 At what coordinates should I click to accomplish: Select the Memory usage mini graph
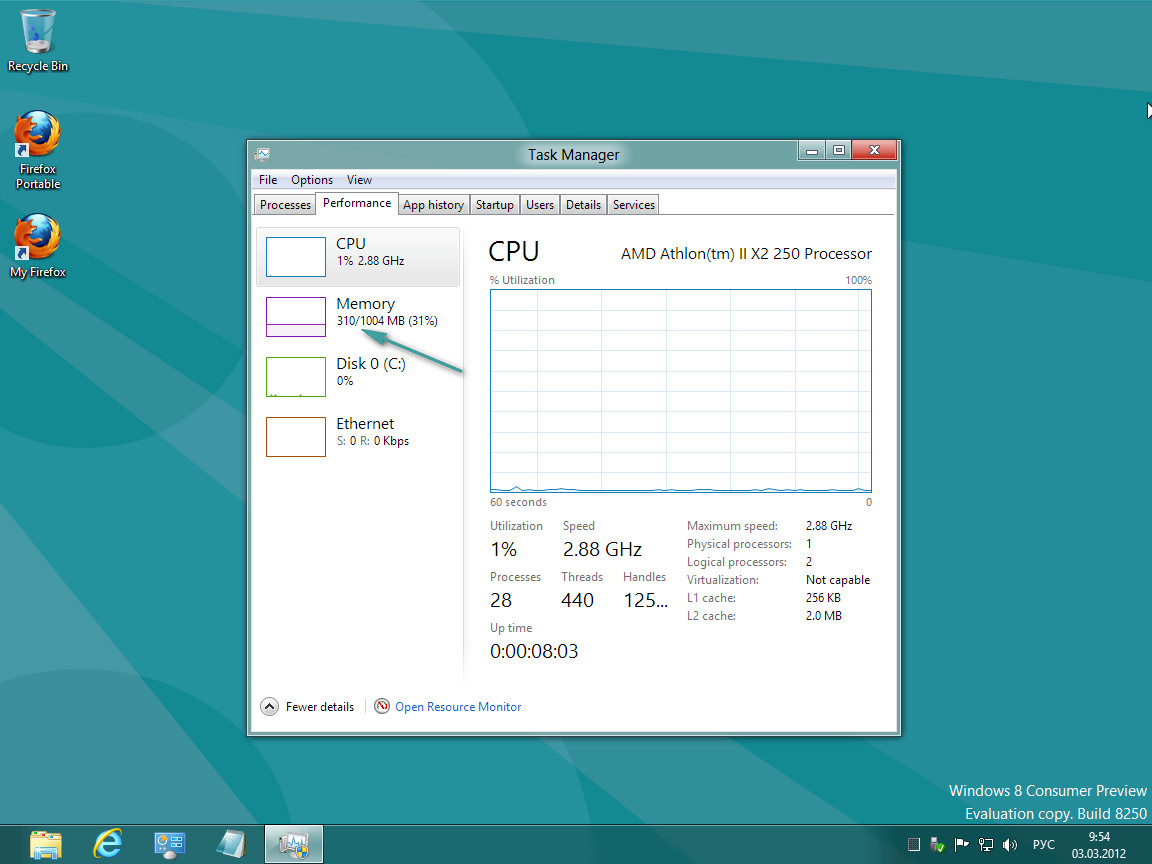click(295, 317)
